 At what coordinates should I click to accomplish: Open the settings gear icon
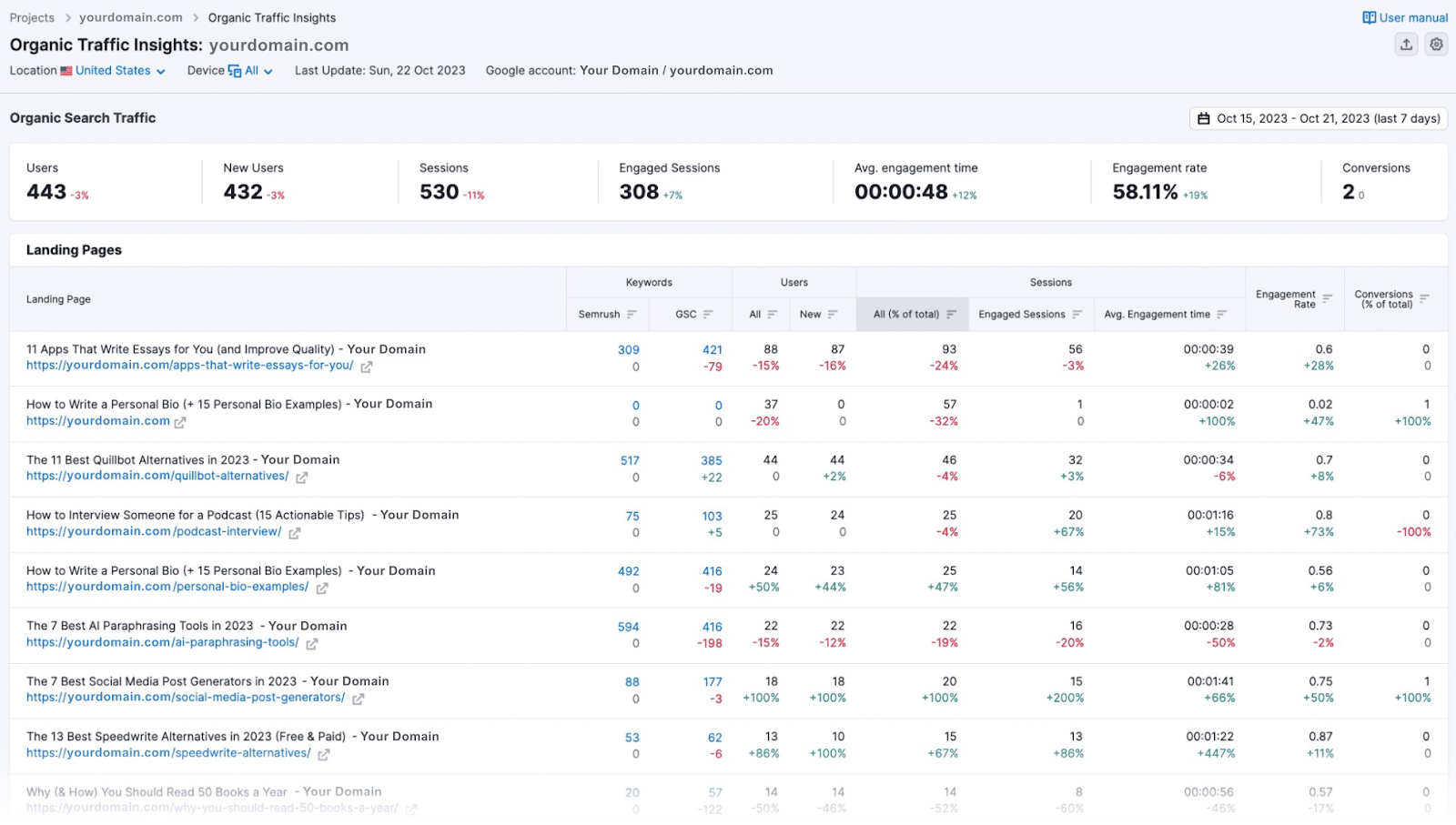pos(1436,44)
